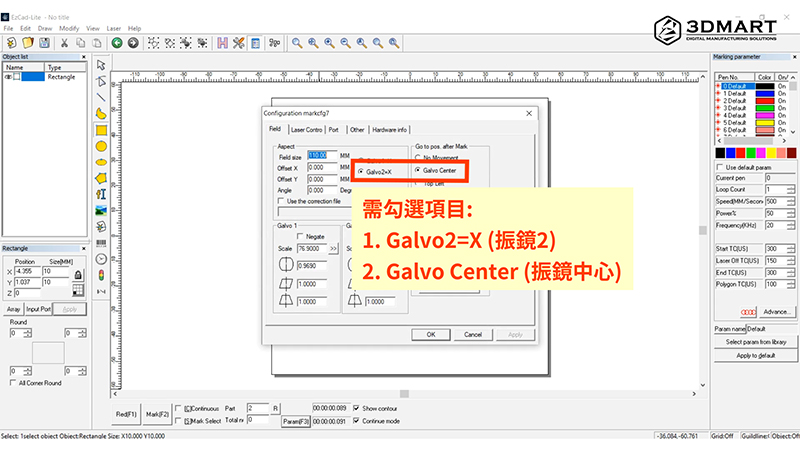Expand the Galvo 1 scale >> button
800x450 pixels.
[x=334, y=246]
